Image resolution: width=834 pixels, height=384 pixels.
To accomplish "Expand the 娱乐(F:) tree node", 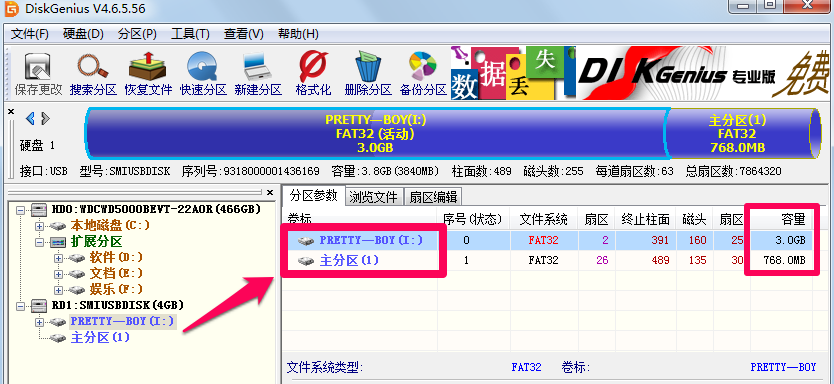I will pos(59,290).
